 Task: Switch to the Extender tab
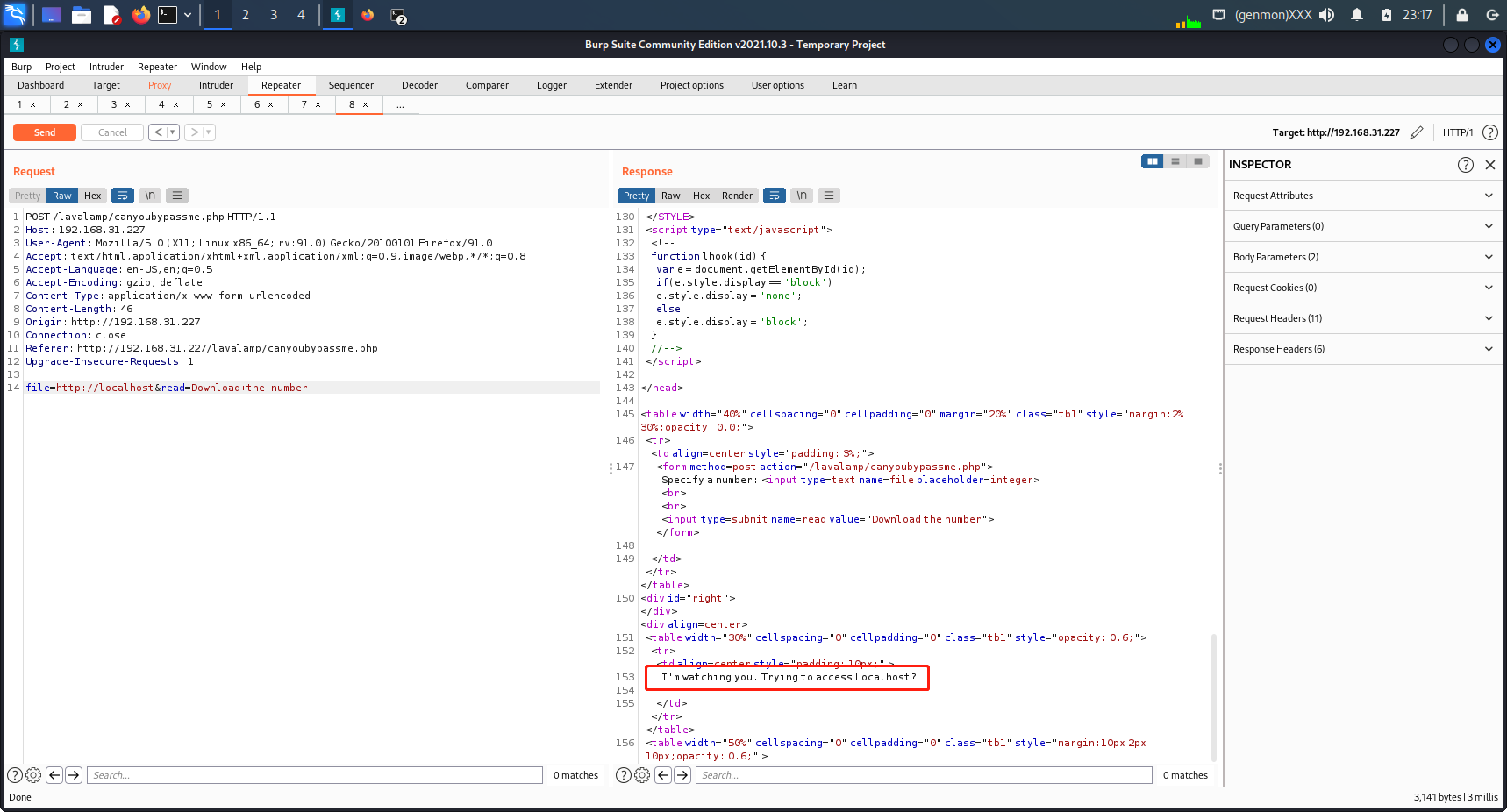[x=613, y=85]
